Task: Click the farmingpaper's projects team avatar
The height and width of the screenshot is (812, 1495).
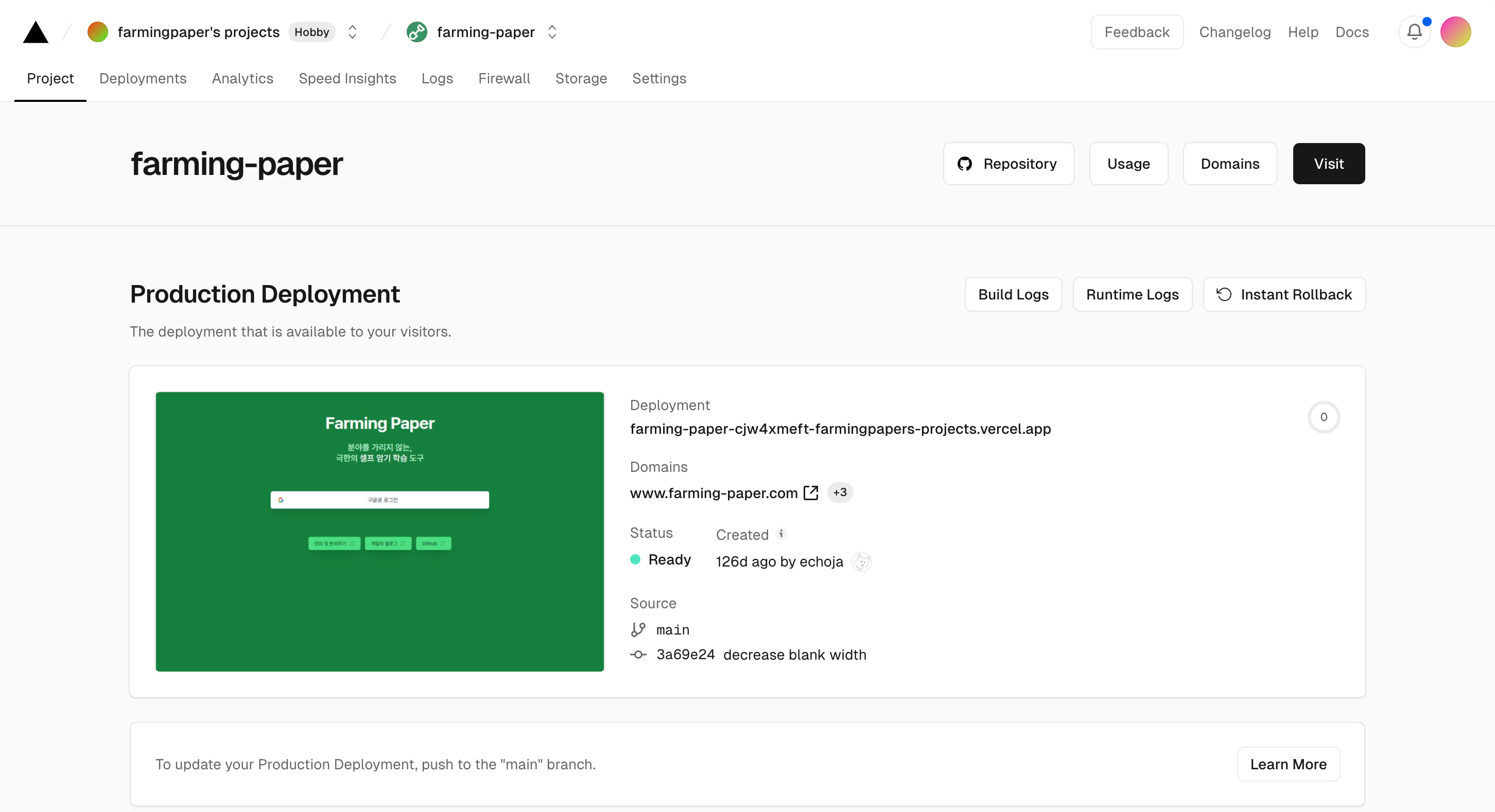Action: 97,32
